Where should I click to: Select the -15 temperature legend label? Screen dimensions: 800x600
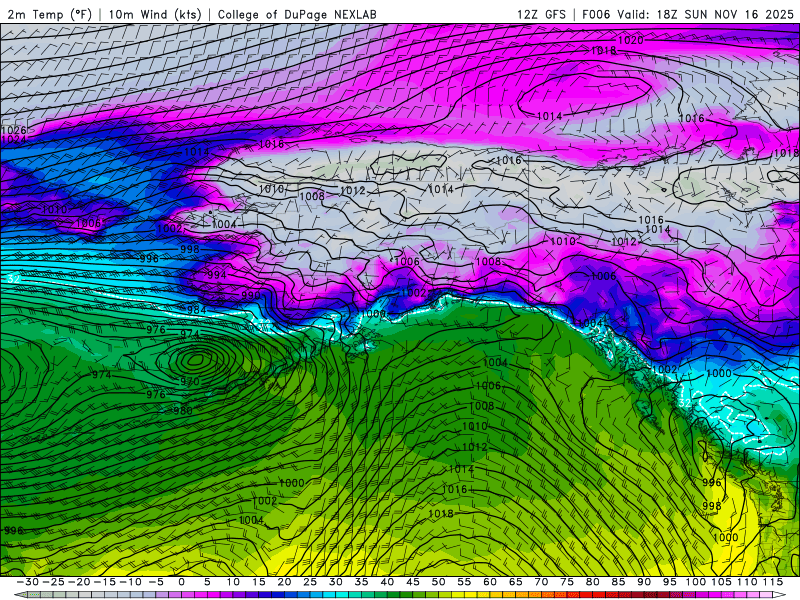(105, 582)
